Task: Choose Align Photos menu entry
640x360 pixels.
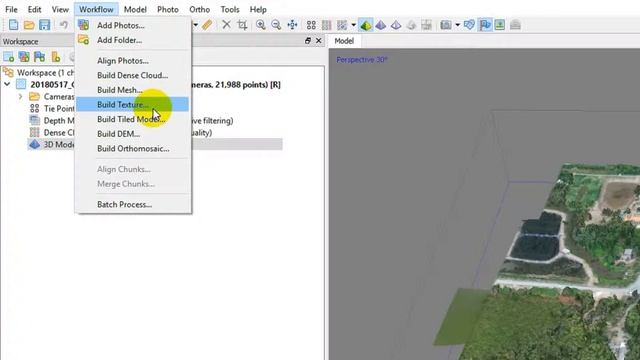Action: tap(133, 61)
